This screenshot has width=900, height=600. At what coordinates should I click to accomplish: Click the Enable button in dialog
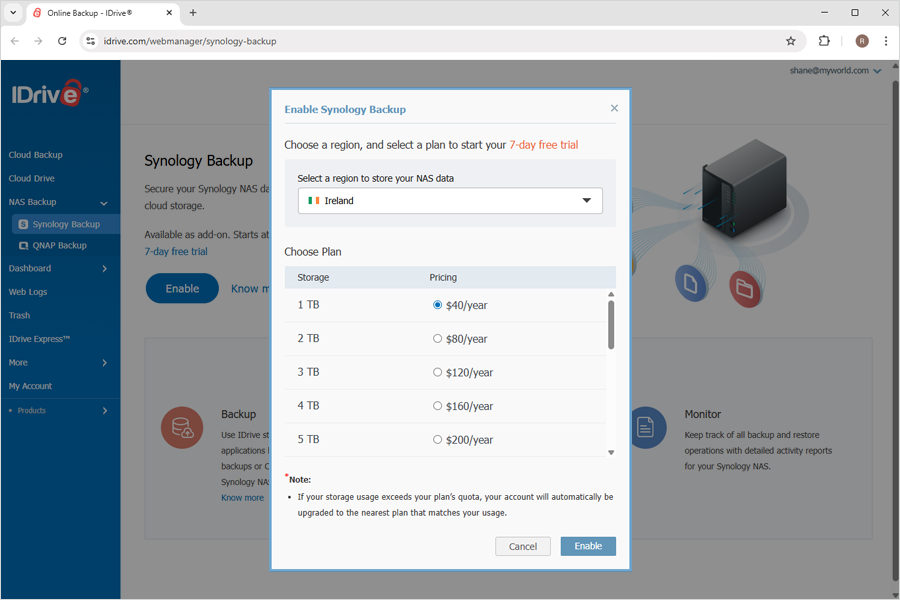tap(588, 546)
